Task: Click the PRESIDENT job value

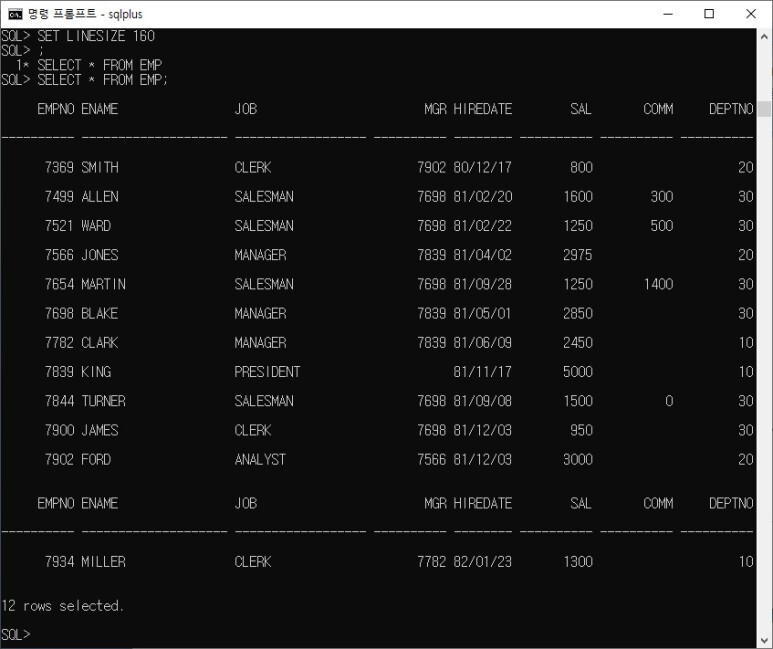Action: (x=267, y=372)
